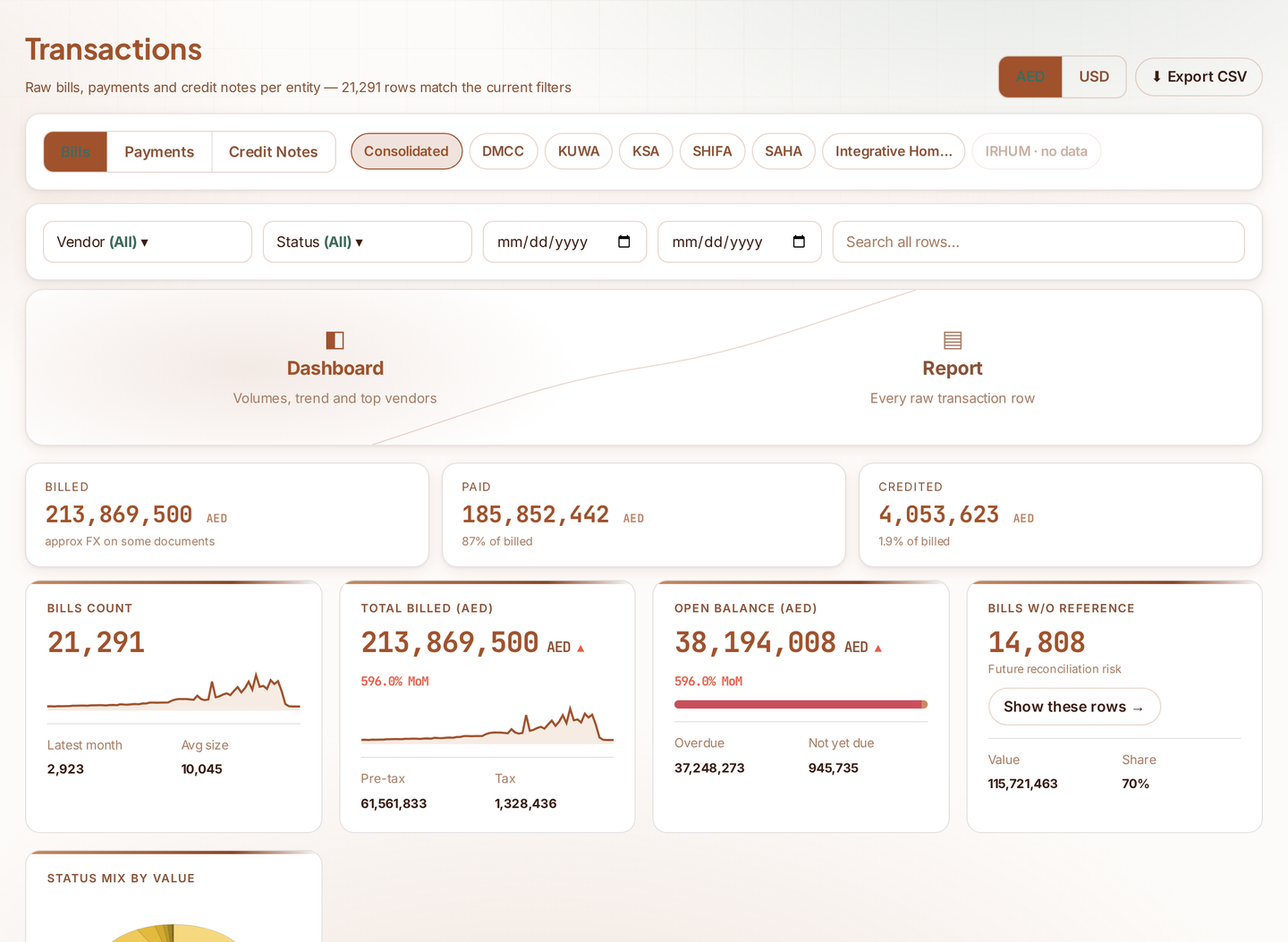Click the Credited value 4,053,623
The image size is (1288, 942).
pos(938,514)
